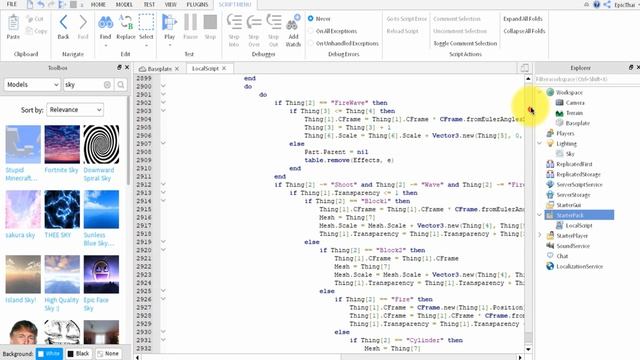Screen dimensions: 640x360
Task: Click the Step Into debugger icon
Action: click(234, 22)
